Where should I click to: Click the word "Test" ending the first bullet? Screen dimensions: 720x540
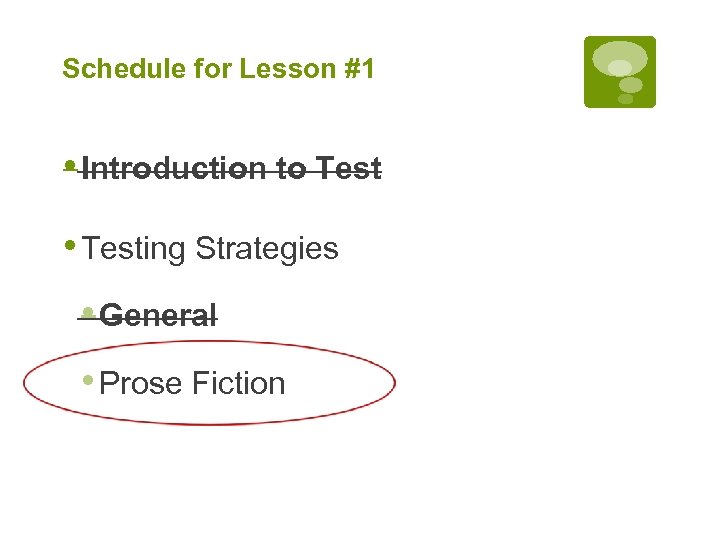pyautogui.click(x=348, y=169)
